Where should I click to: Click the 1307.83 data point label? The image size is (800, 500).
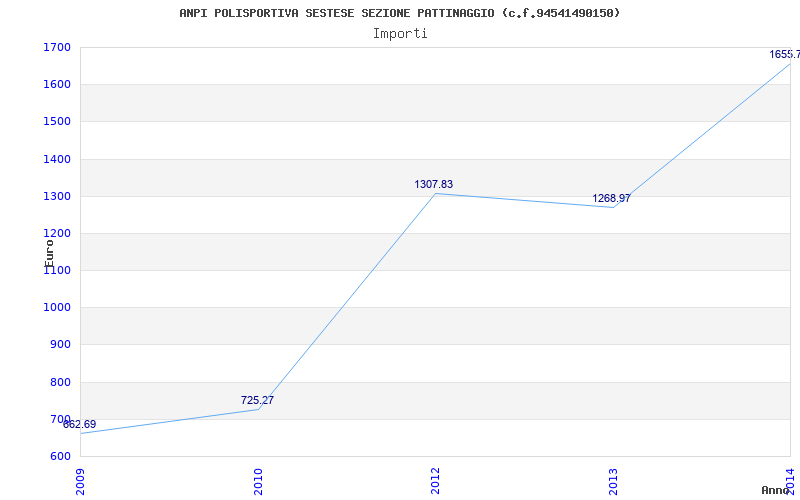434,185
